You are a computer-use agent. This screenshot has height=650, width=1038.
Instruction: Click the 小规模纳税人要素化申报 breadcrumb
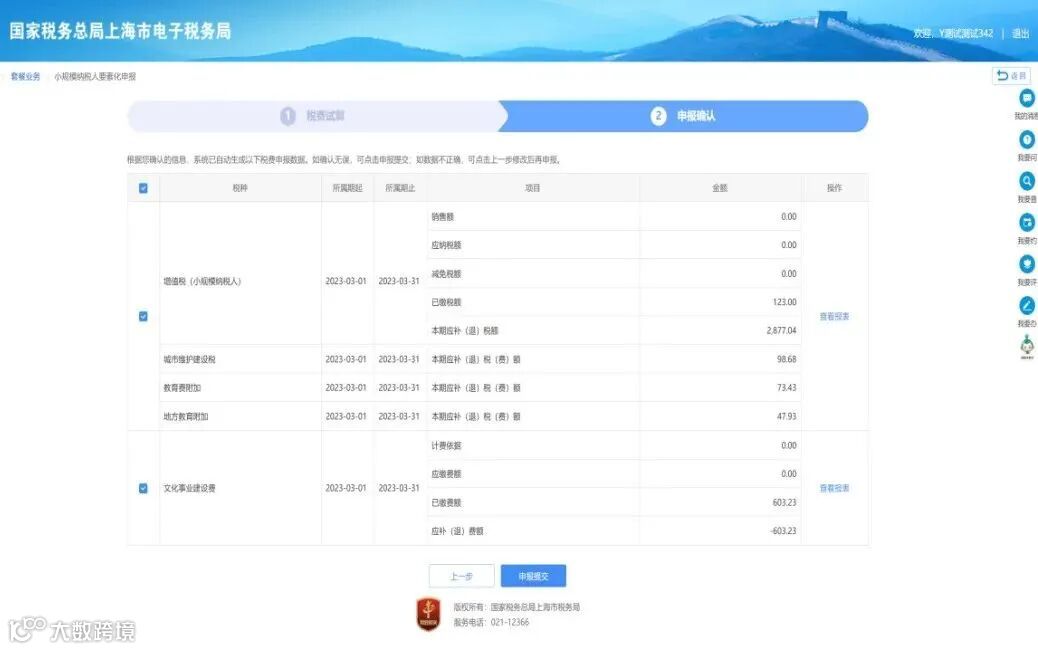point(95,77)
